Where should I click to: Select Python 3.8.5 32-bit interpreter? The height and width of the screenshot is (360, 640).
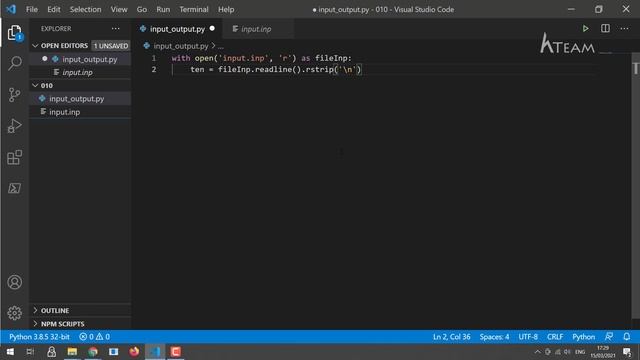tap(39, 337)
